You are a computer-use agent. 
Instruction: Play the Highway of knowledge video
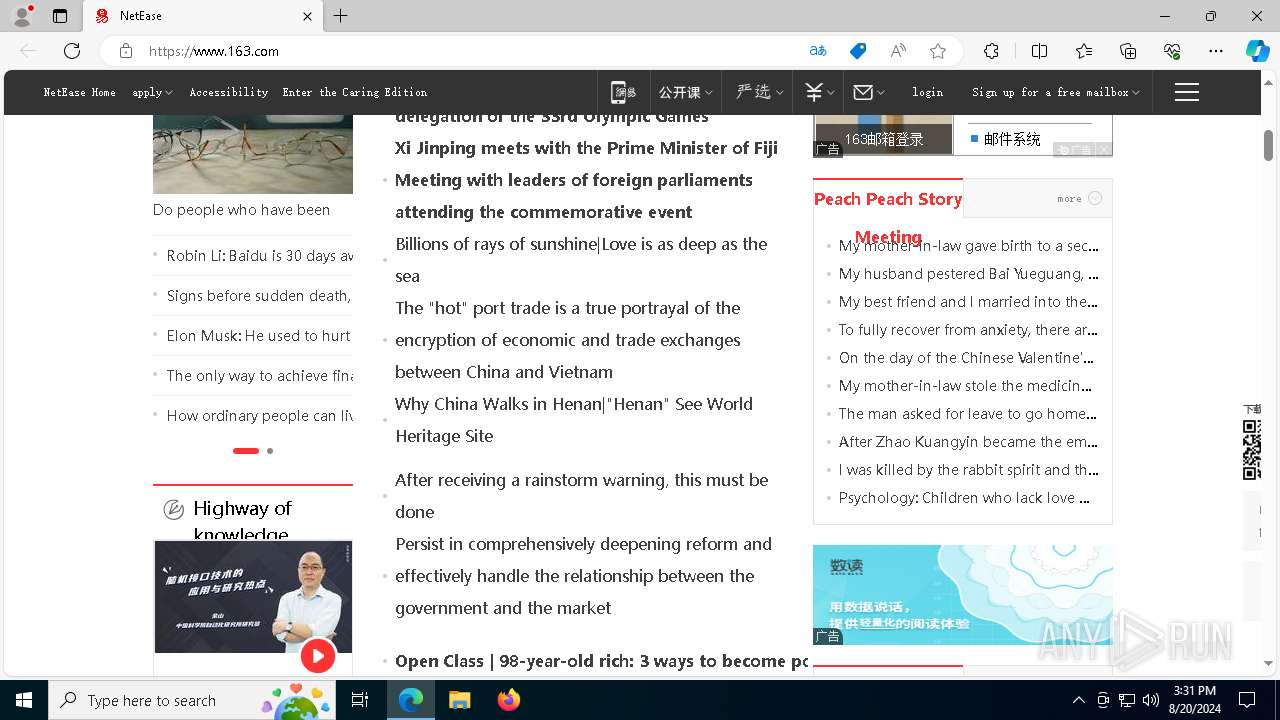point(318,656)
